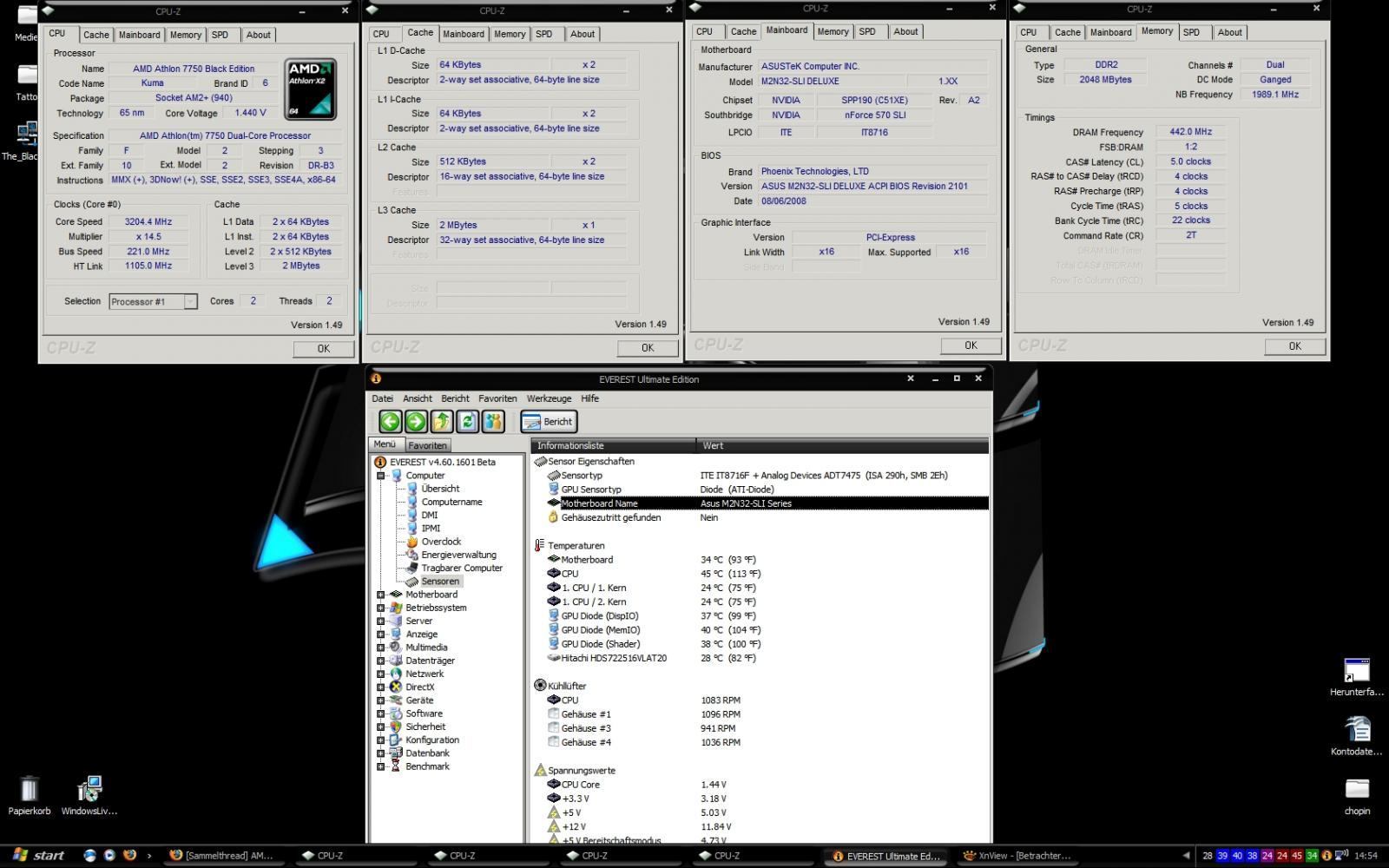Click the Informationsliste column header
This screenshot has height=868, width=1389.
click(613, 445)
